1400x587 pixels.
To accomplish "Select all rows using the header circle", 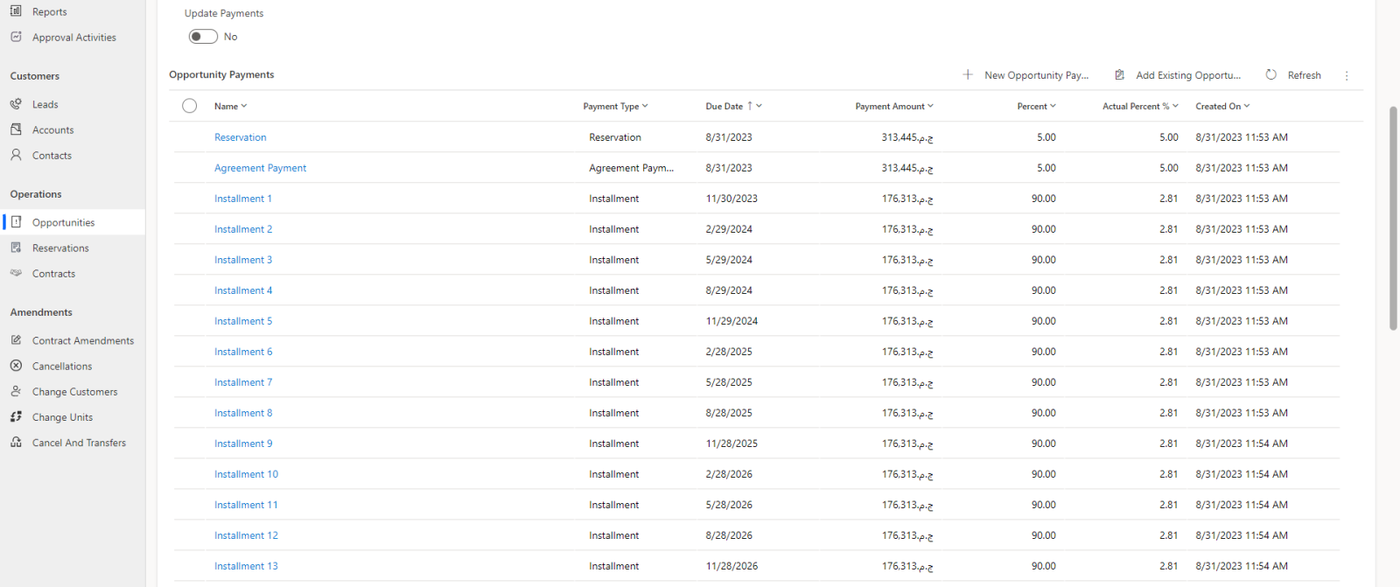I will (x=190, y=106).
